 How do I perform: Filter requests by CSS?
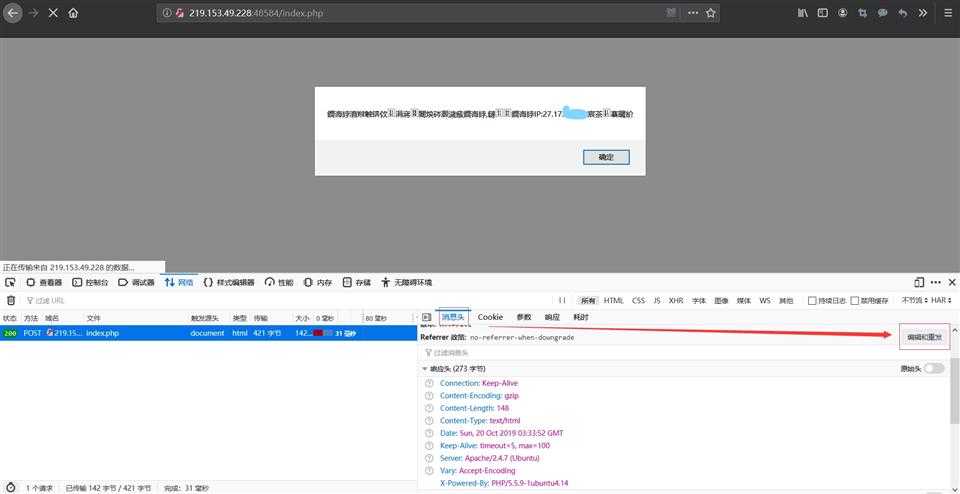pyautogui.click(x=639, y=301)
